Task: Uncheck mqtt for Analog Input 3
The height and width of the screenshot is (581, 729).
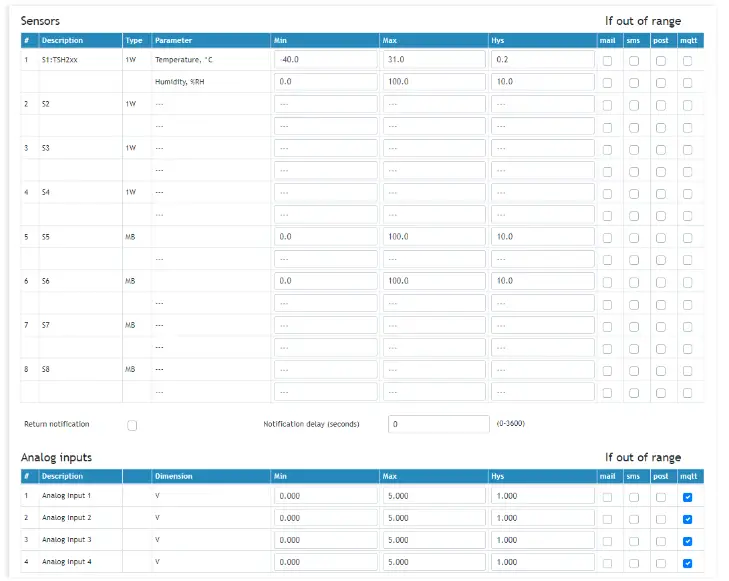Action: (687, 541)
